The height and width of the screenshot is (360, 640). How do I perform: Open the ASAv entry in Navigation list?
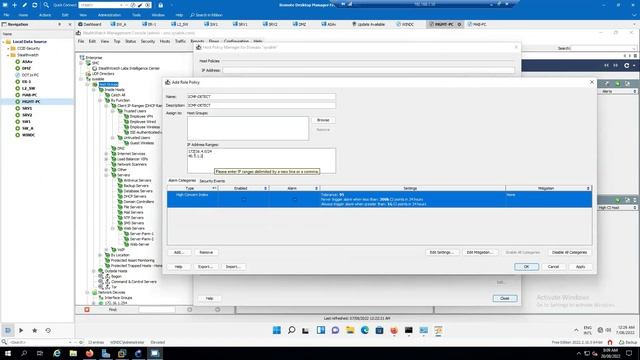[x=27, y=62]
